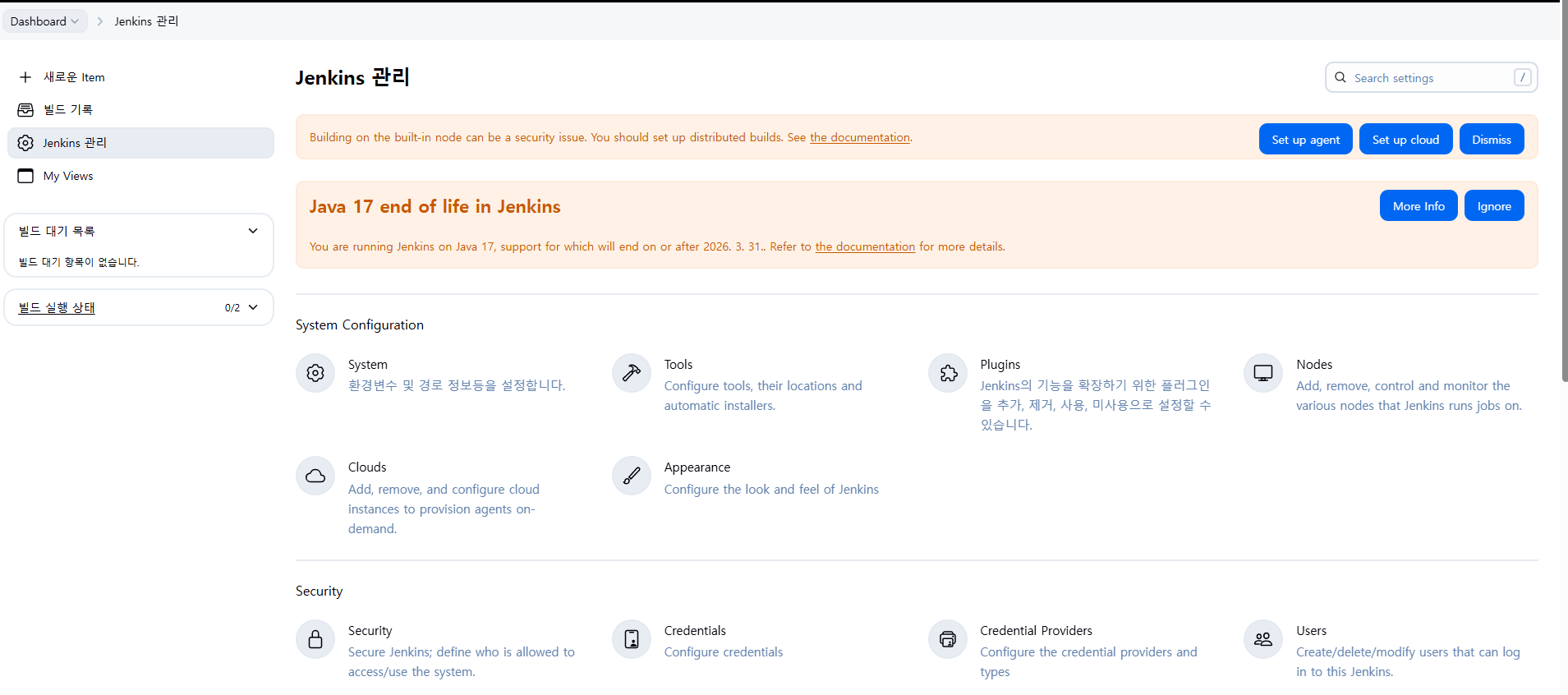Image resolution: width=1568 pixels, height=695 pixels.
Task: Click the Plugins puzzle piece icon
Action: pyautogui.click(x=948, y=373)
